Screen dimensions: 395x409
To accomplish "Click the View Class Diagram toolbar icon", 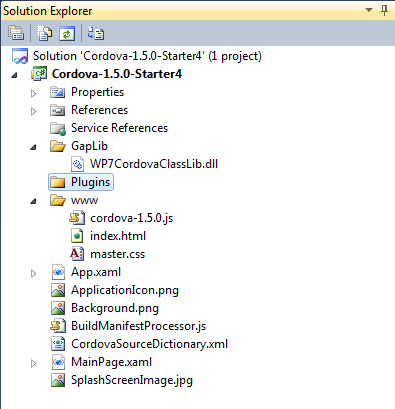I will click(96, 33).
